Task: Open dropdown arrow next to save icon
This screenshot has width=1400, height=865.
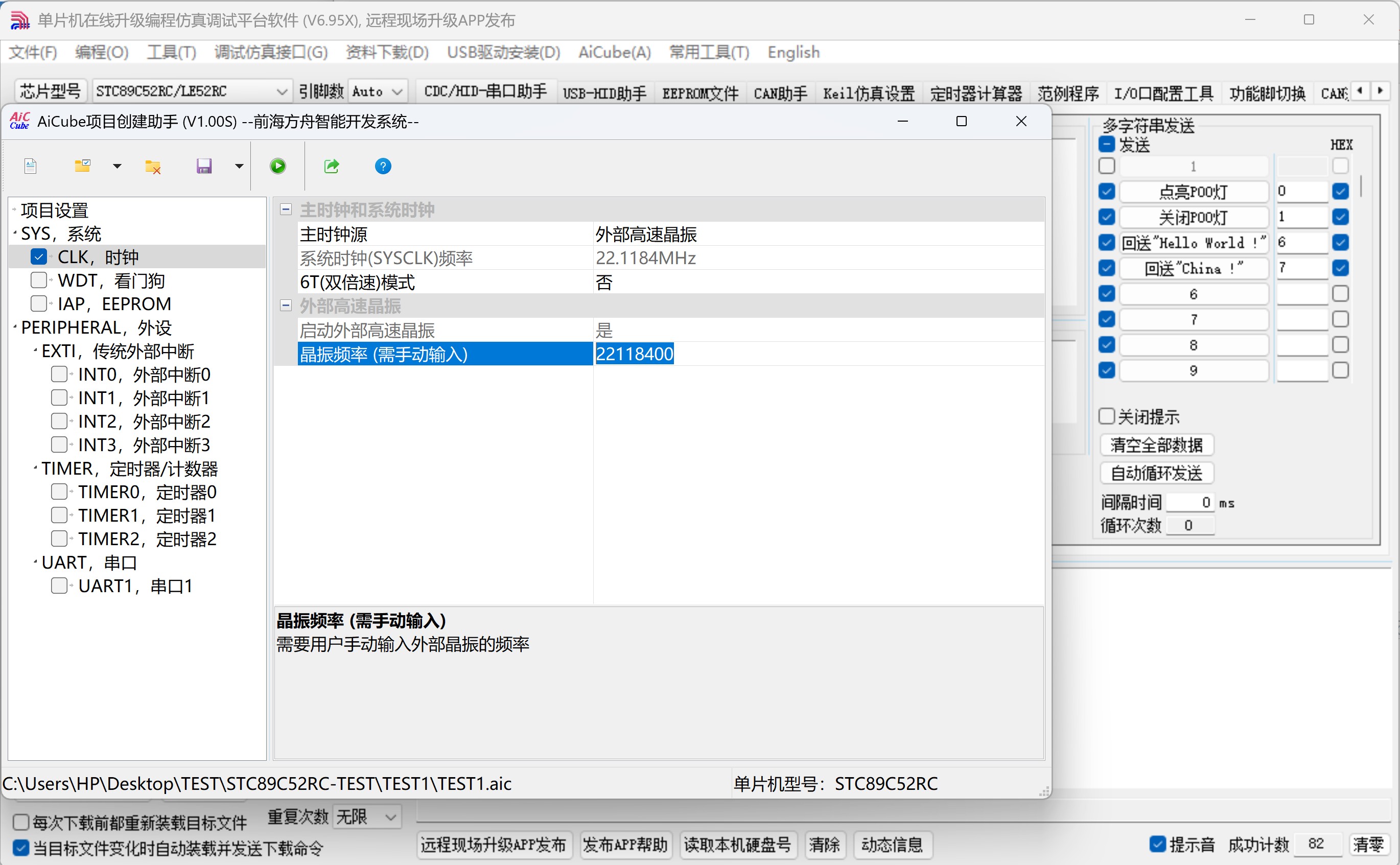Action: pos(239,167)
